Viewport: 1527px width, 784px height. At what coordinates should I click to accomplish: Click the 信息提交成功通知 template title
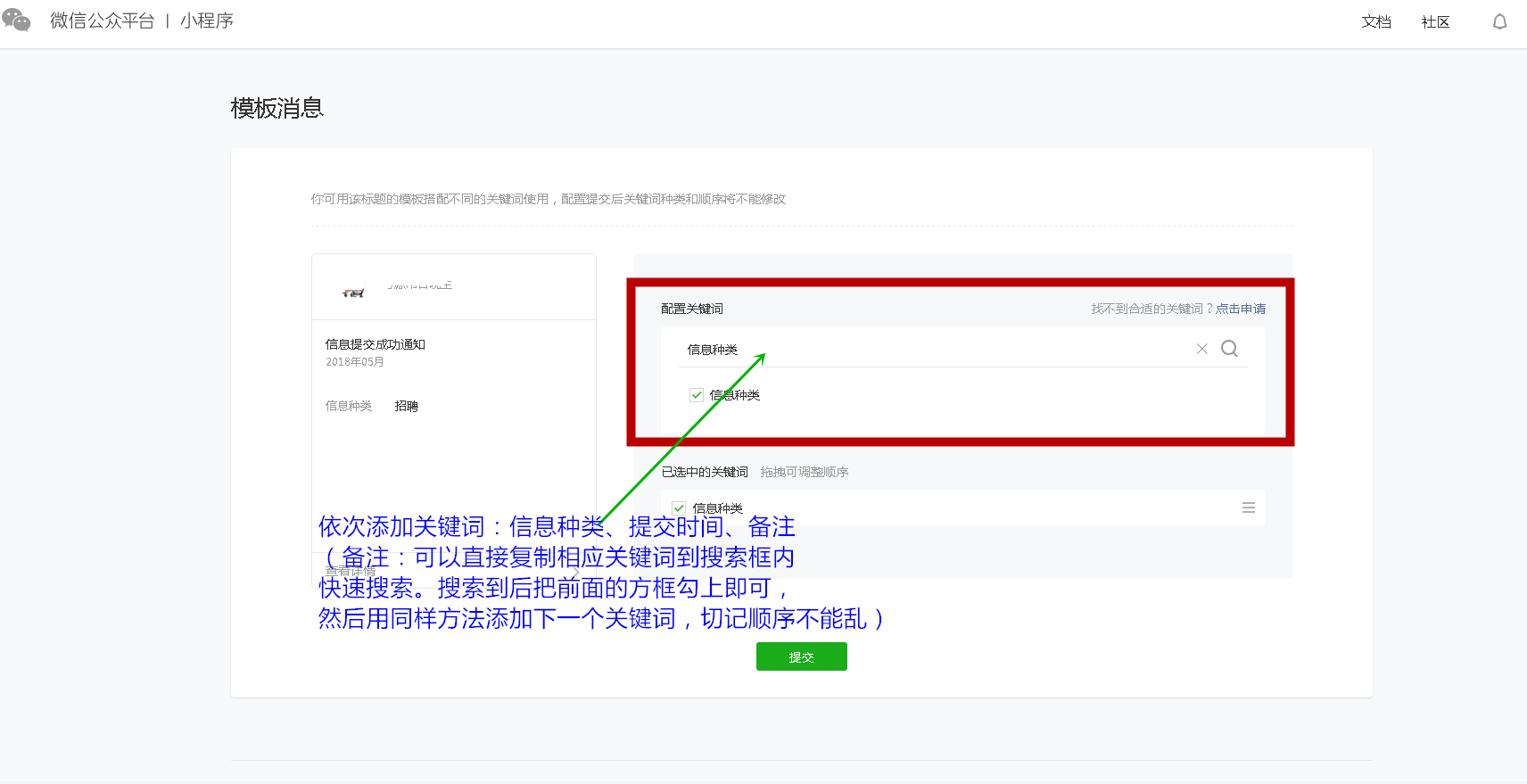376,344
